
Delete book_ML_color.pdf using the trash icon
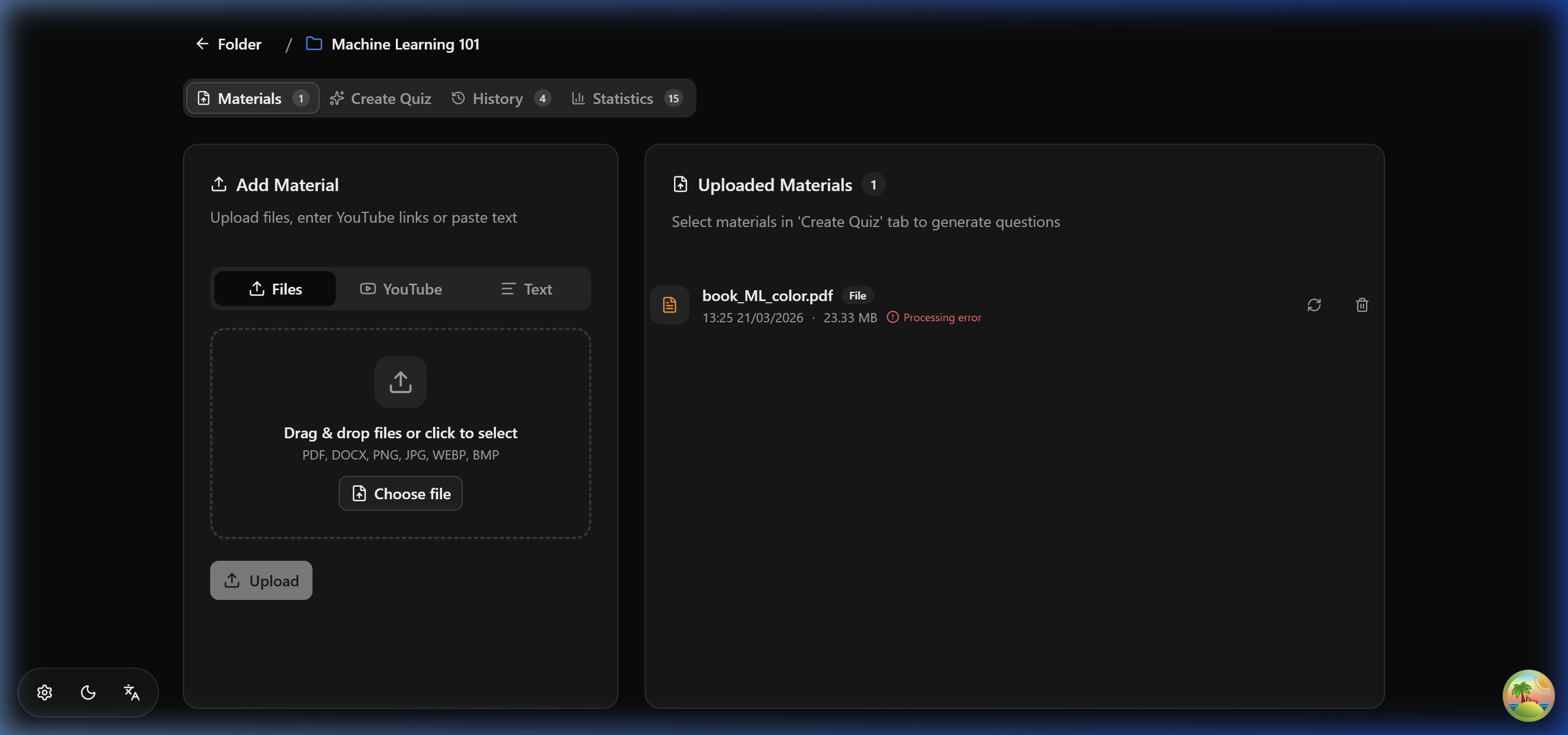(x=1362, y=305)
